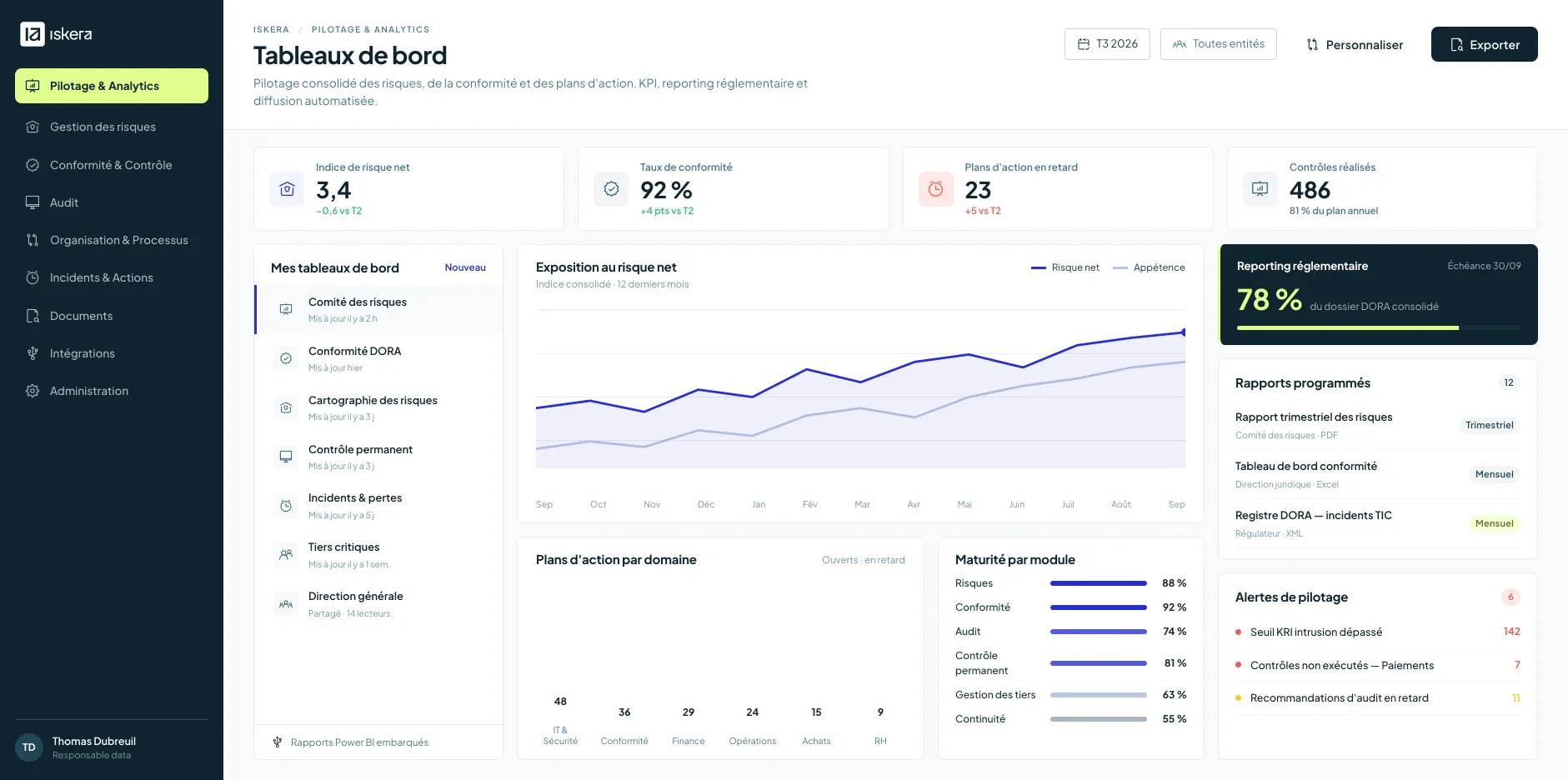Open Gestion des risques menu item
This screenshot has height=780, width=1568.
pyautogui.click(x=112, y=127)
